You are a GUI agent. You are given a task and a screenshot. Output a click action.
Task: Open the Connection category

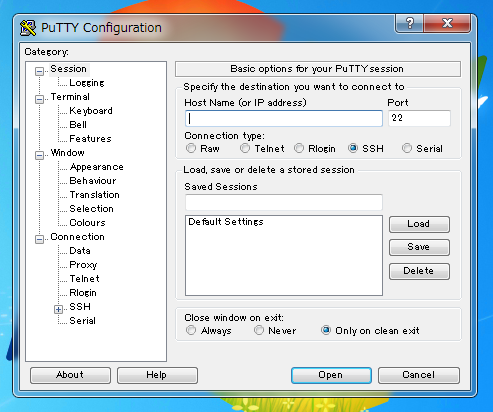tap(77, 237)
